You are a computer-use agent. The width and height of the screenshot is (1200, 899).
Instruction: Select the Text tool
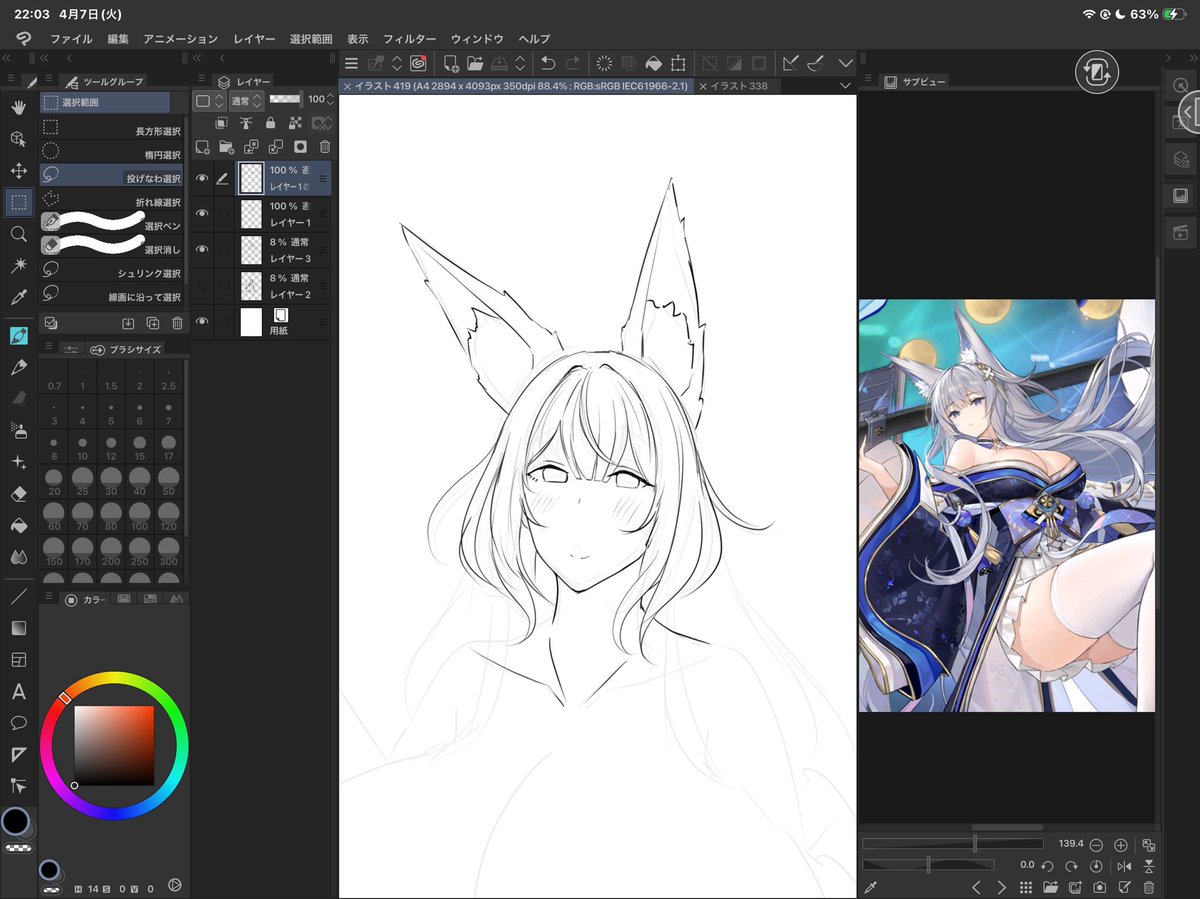tap(18, 691)
